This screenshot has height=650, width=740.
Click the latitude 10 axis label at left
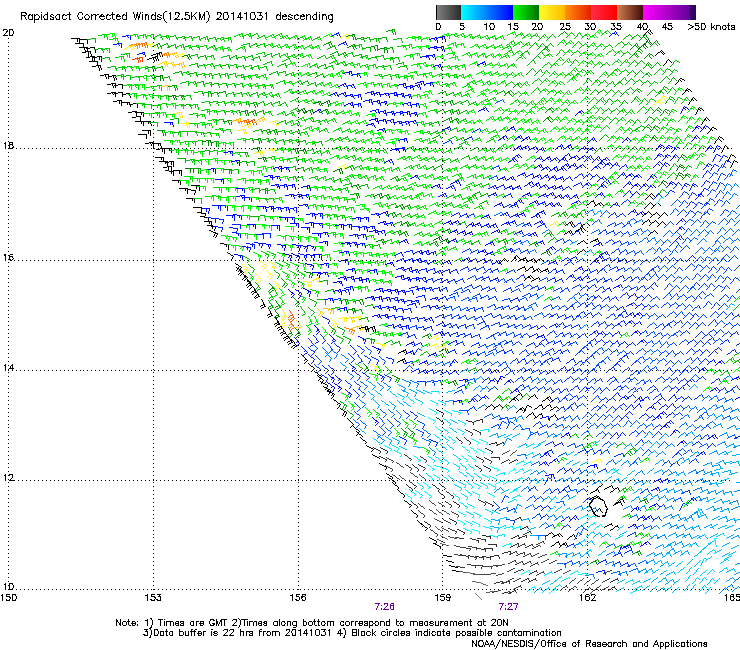point(8,587)
